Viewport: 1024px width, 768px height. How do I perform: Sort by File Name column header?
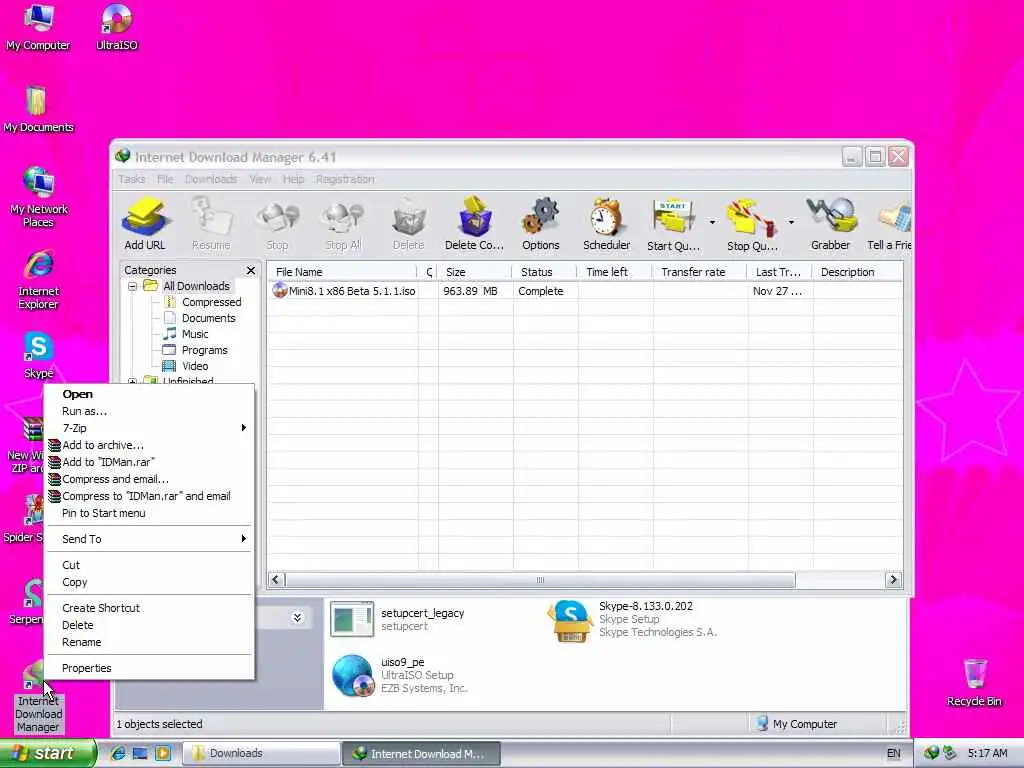(x=343, y=272)
